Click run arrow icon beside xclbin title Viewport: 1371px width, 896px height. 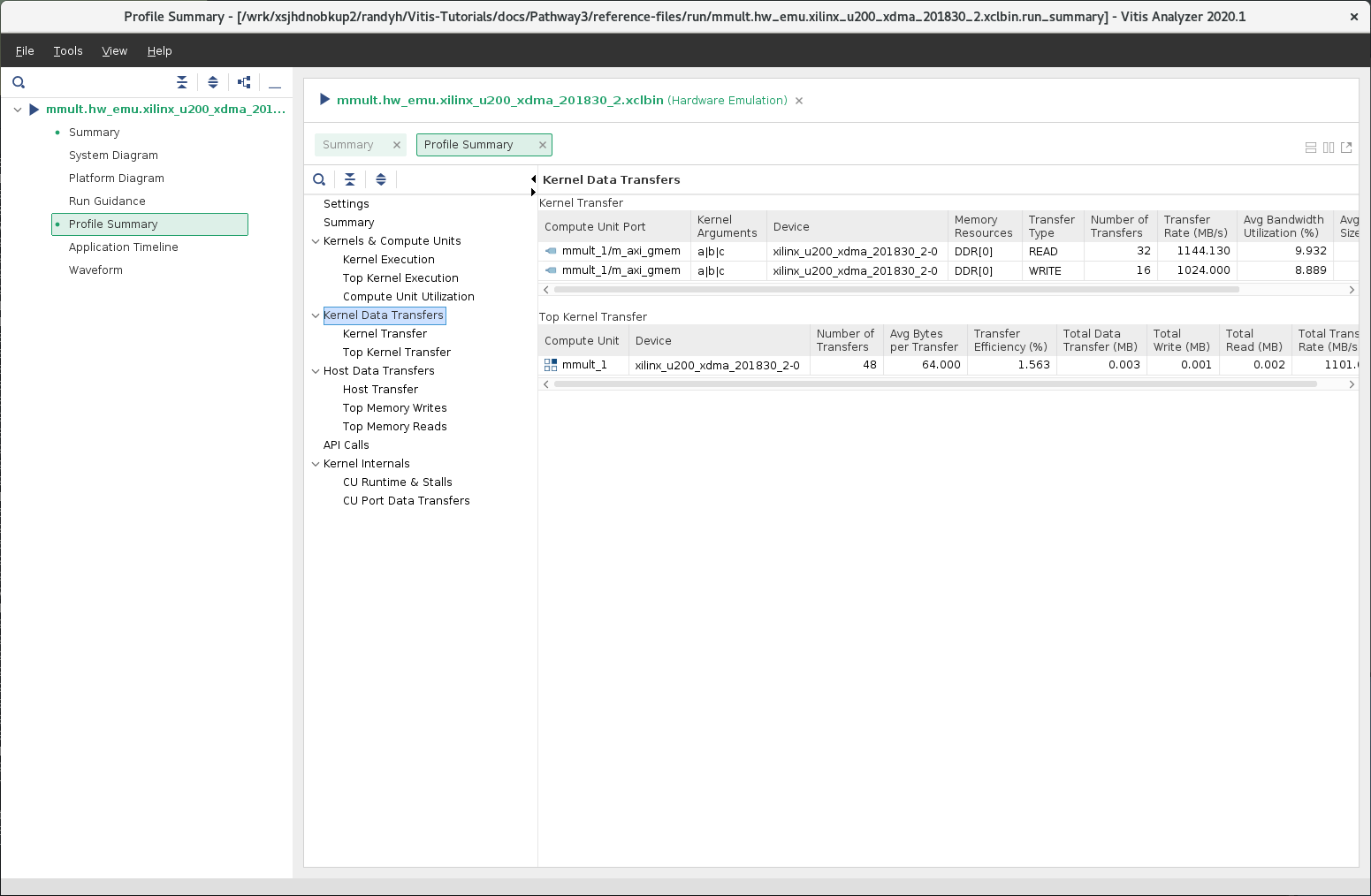tap(324, 100)
